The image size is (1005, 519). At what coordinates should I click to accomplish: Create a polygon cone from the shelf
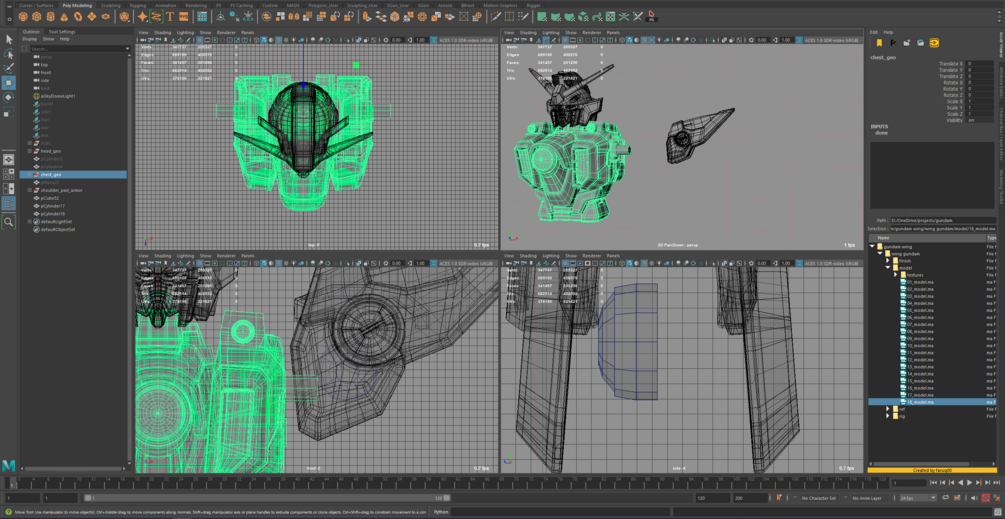coord(64,16)
